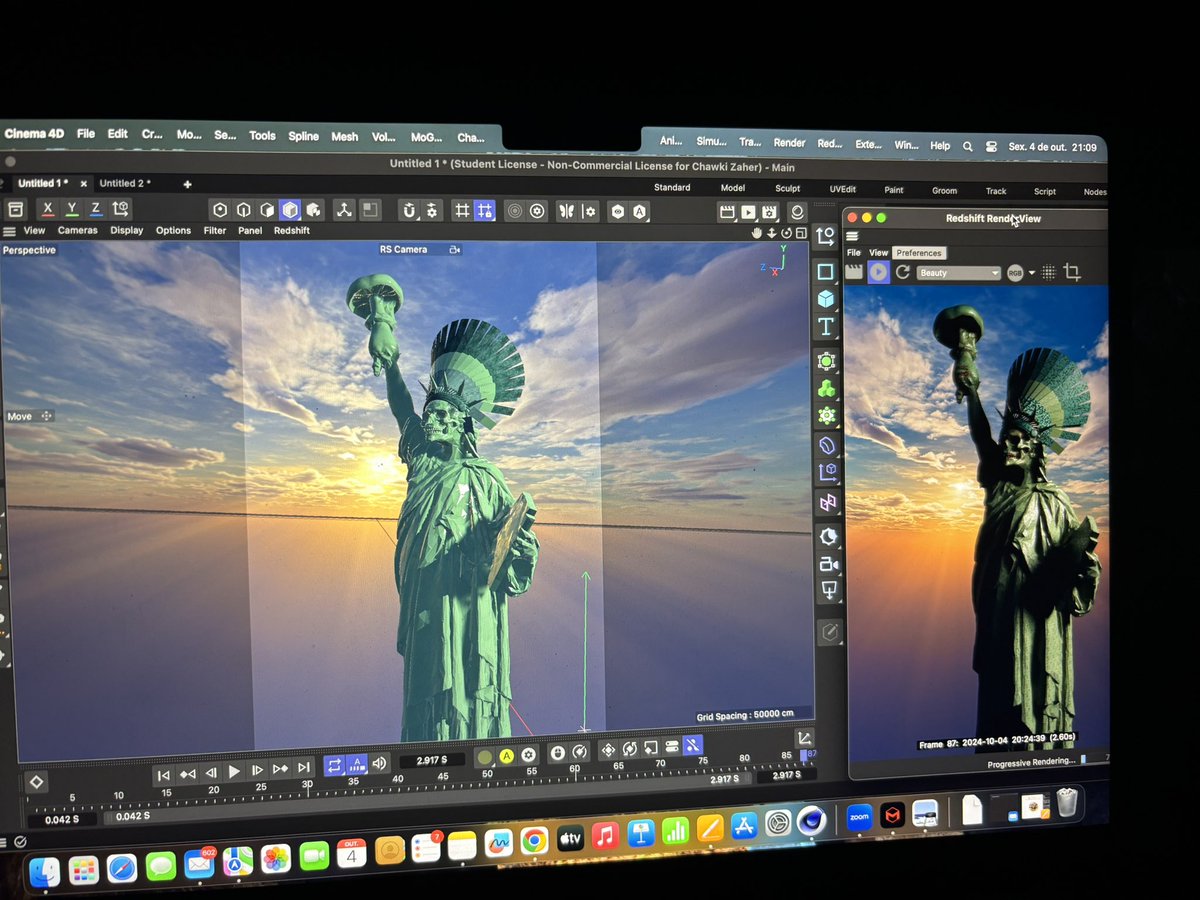Select the coordinate system tool icon

[x=121, y=209]
